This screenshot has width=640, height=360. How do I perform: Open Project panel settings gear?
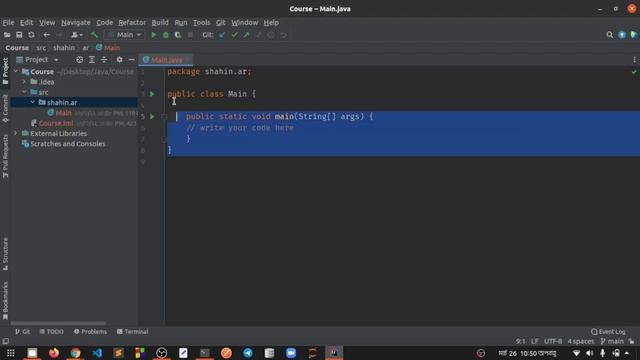[119, 60]
